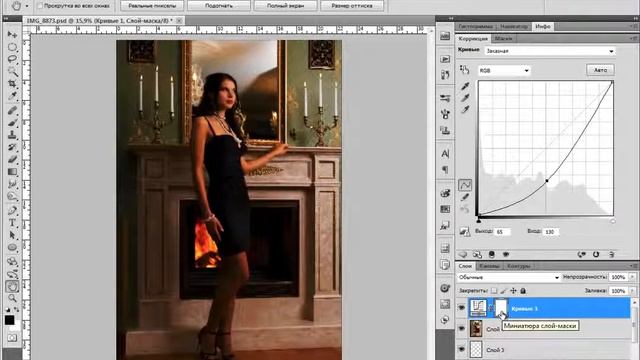The image size is (640, 360).
Task: Open the Paragraph panel icon
Action: click(445, 169)
